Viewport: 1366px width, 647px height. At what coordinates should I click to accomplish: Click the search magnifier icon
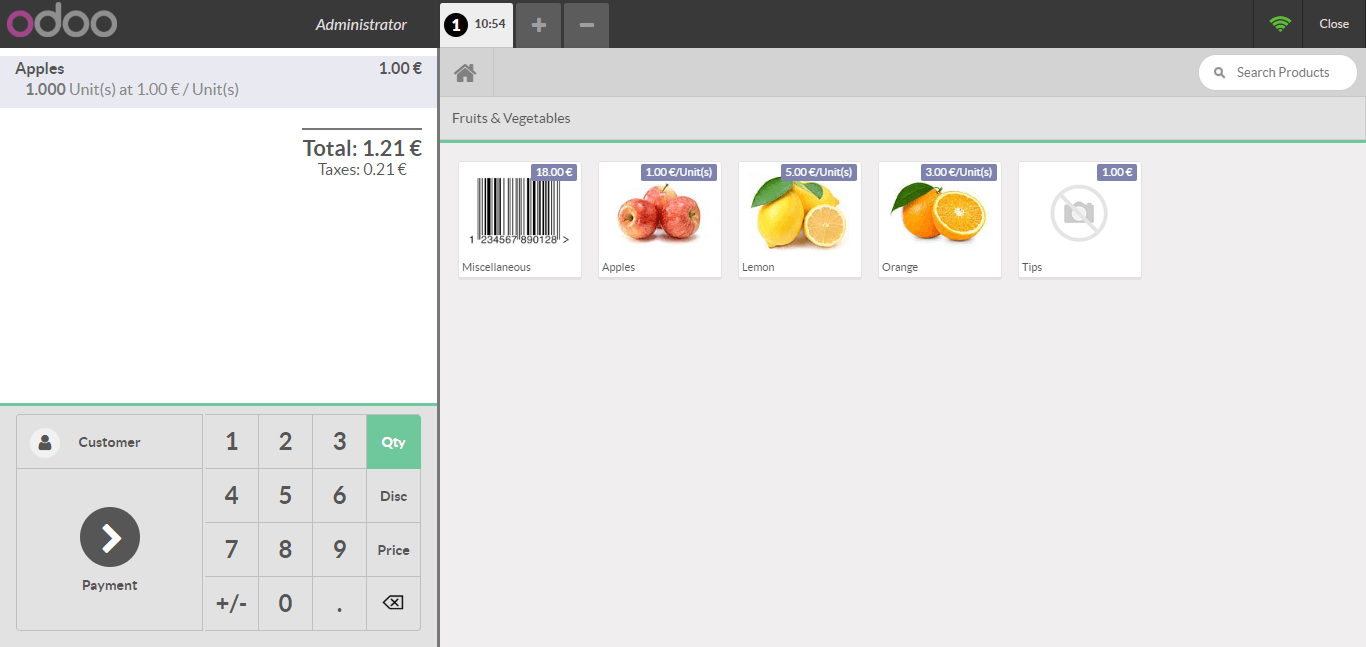pos(1218,72)
